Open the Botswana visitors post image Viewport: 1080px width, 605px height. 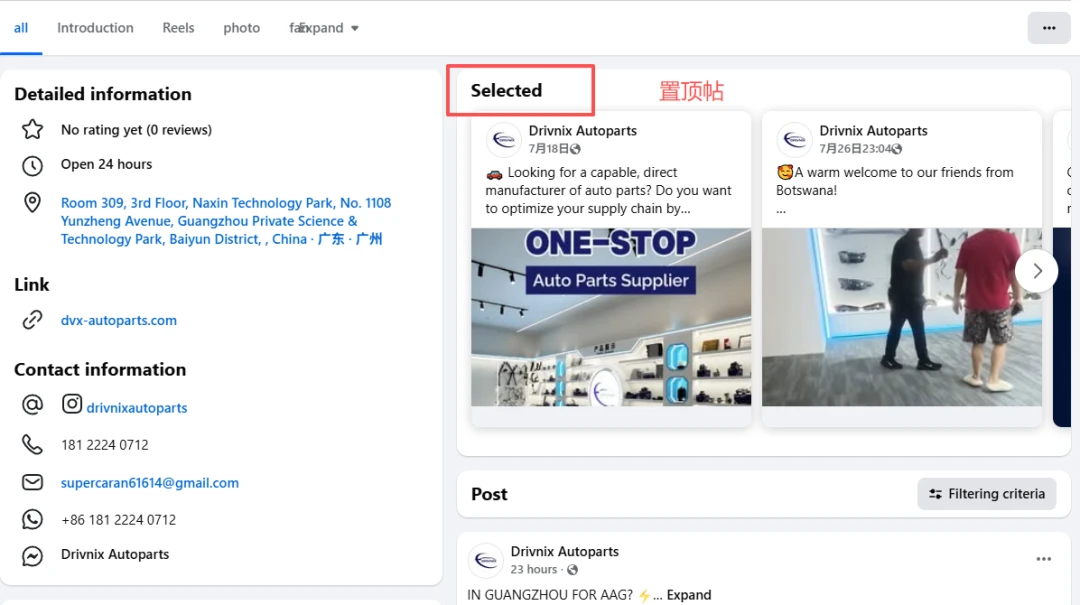902,317
